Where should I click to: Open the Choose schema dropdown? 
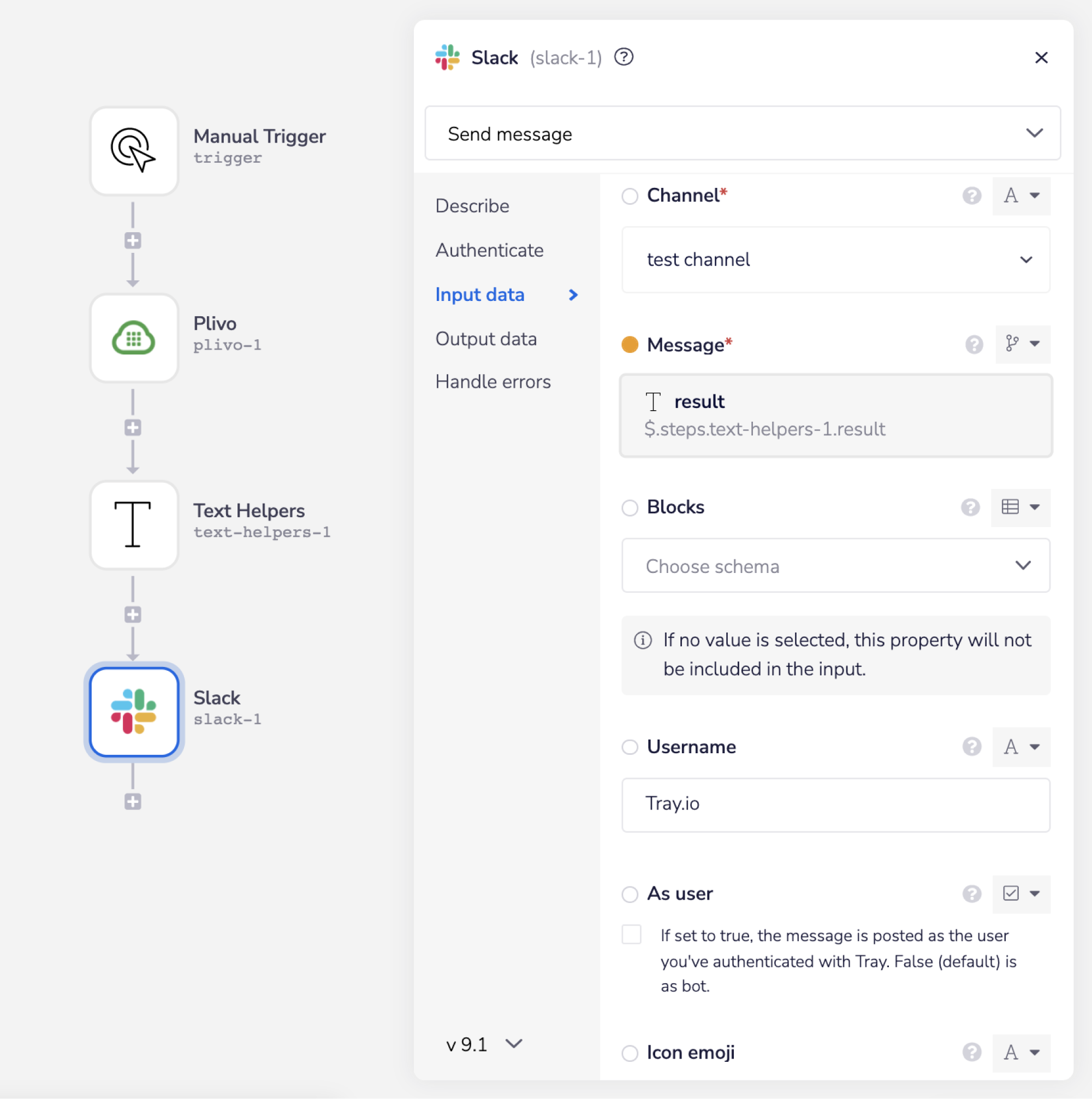835,566
